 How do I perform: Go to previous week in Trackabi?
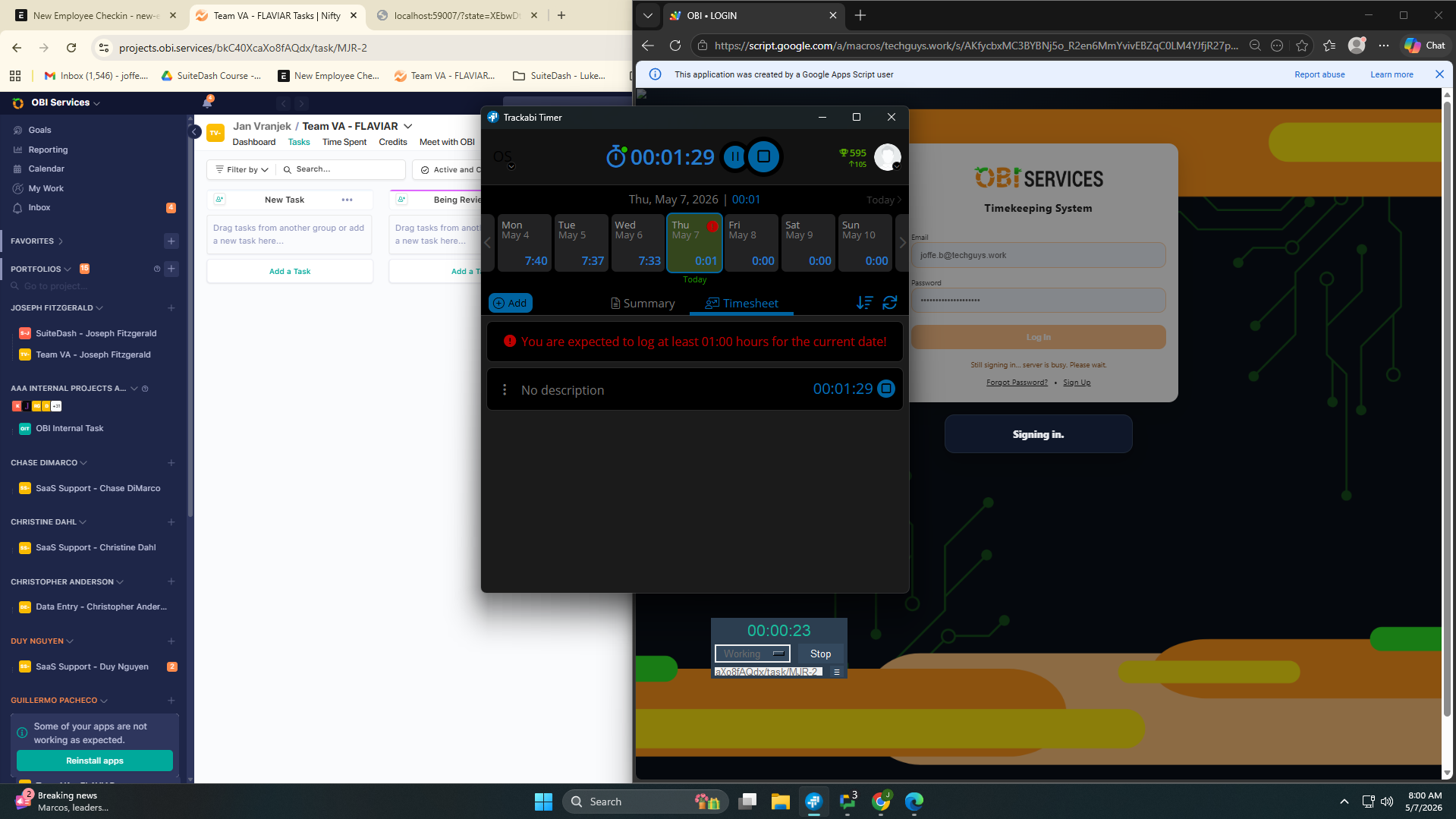pos(487,243)
